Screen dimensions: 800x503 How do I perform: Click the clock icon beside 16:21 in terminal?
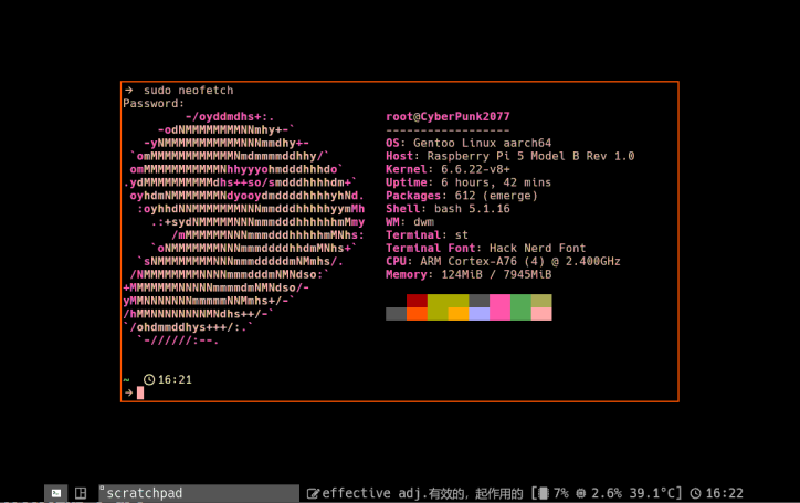pyautogui.click(x=149, y=380)
